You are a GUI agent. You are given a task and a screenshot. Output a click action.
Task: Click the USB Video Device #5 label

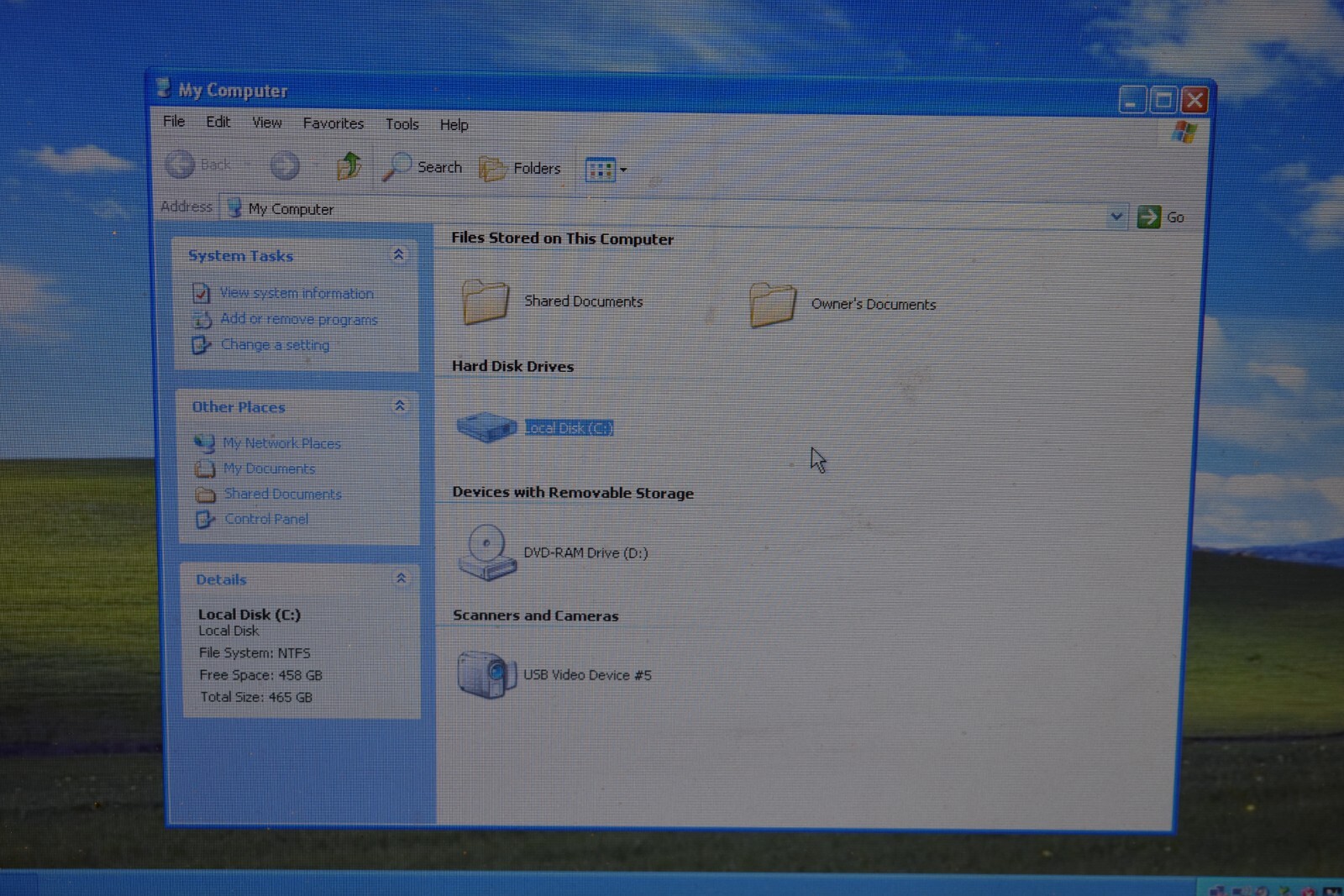tap(587, 675)
